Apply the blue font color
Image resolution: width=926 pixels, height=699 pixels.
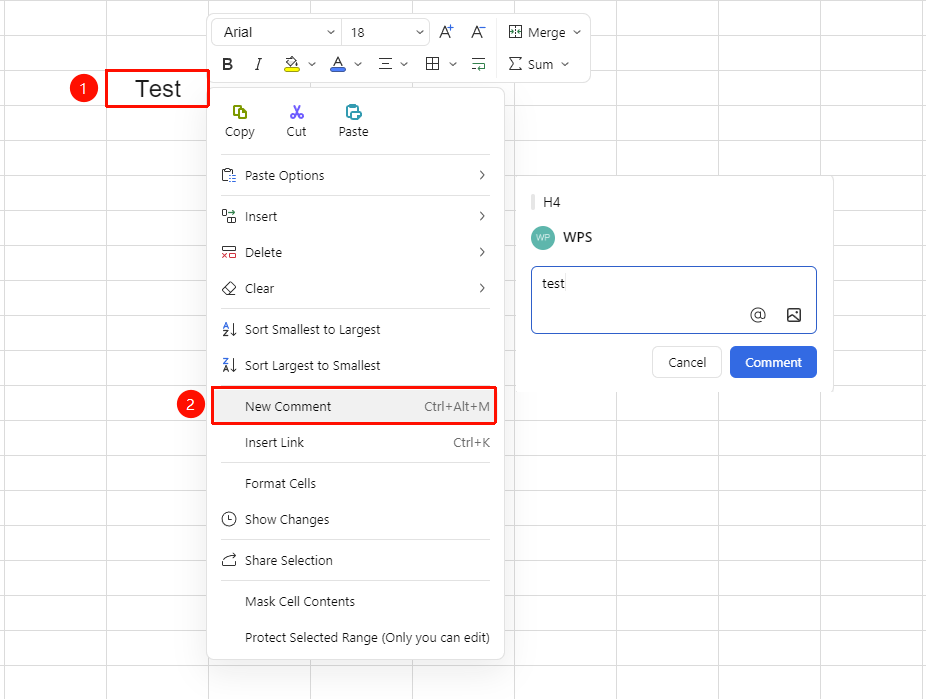338,64
